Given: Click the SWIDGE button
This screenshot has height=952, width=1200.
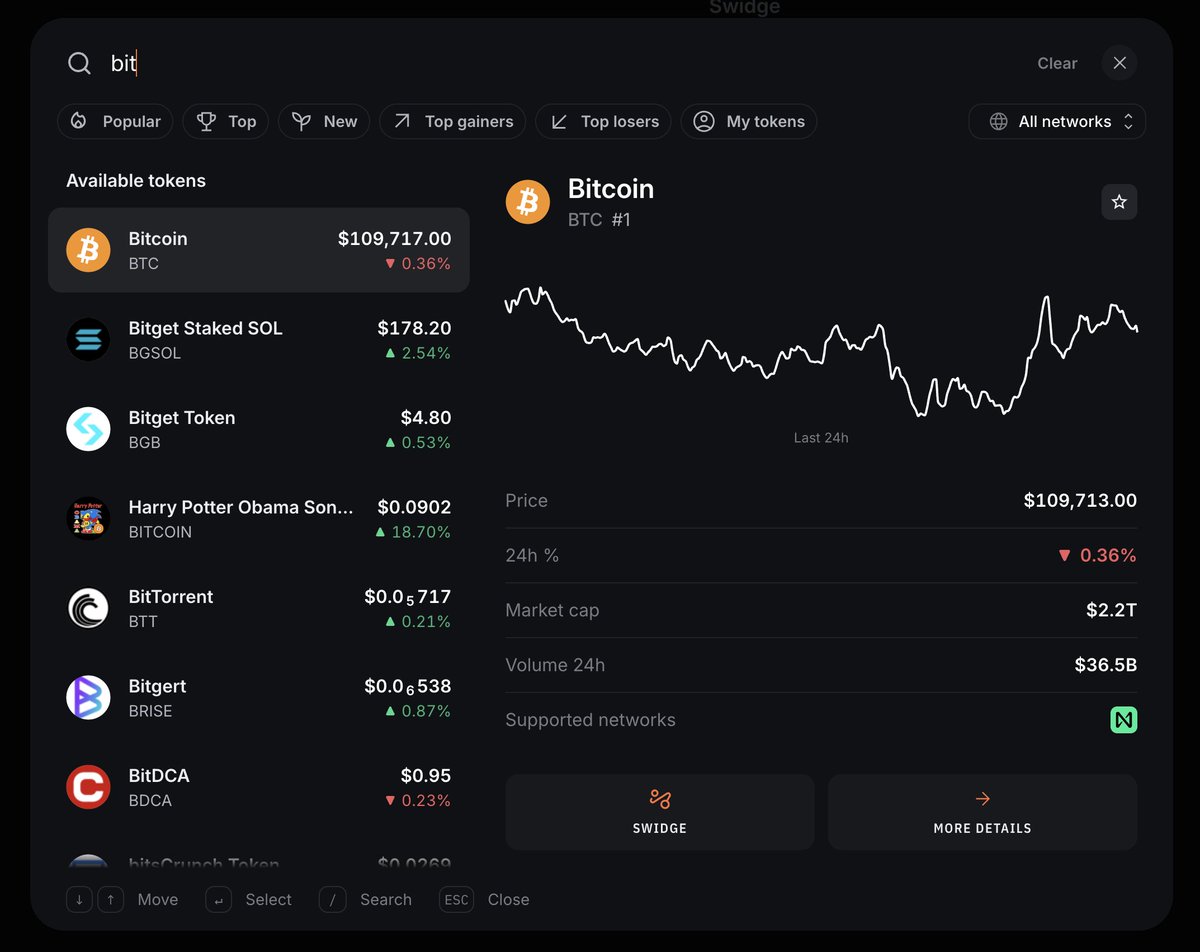Looking at the screenshot, I should (660, 812).
